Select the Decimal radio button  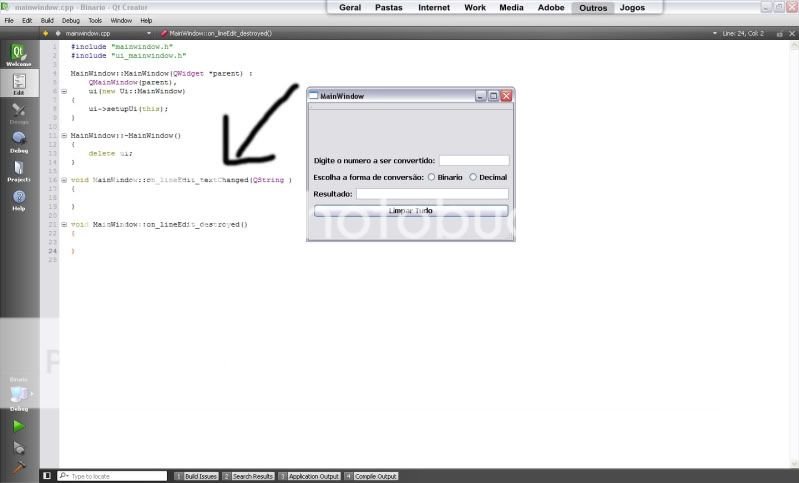click(x=473, y=177)
